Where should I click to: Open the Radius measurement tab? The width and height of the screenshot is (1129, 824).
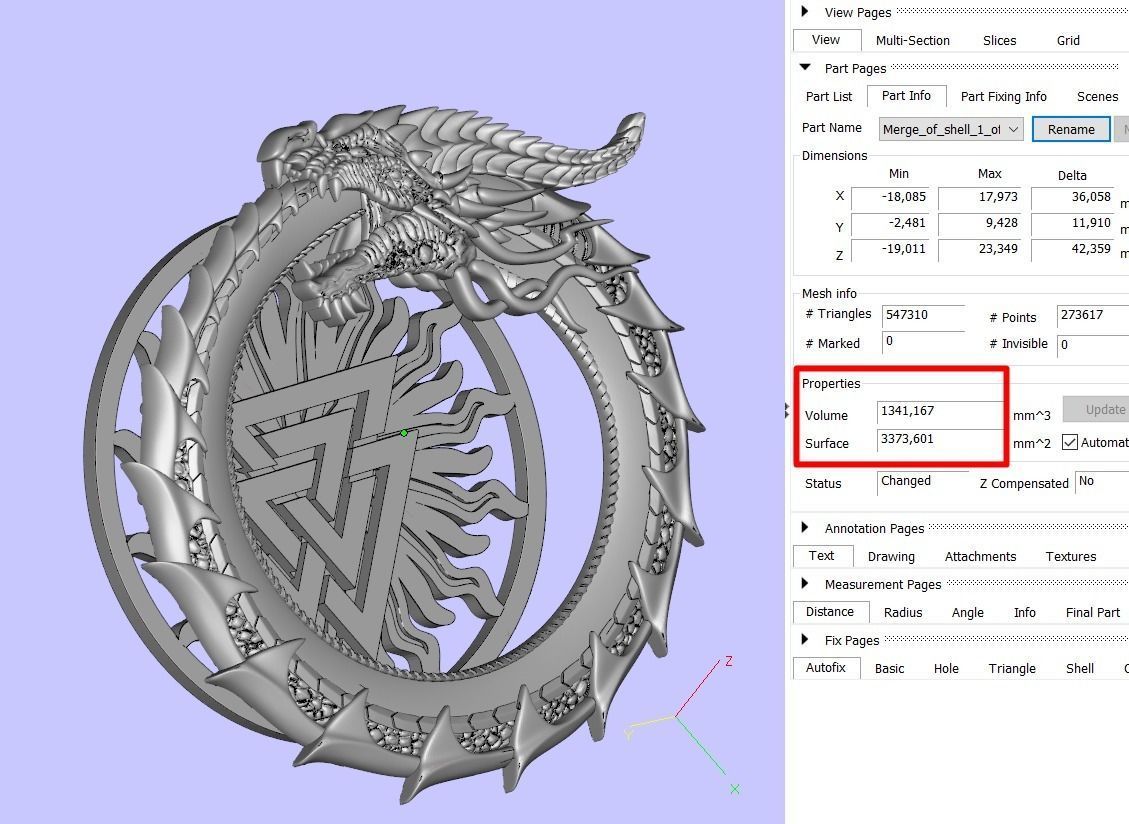tap(903, 613)
